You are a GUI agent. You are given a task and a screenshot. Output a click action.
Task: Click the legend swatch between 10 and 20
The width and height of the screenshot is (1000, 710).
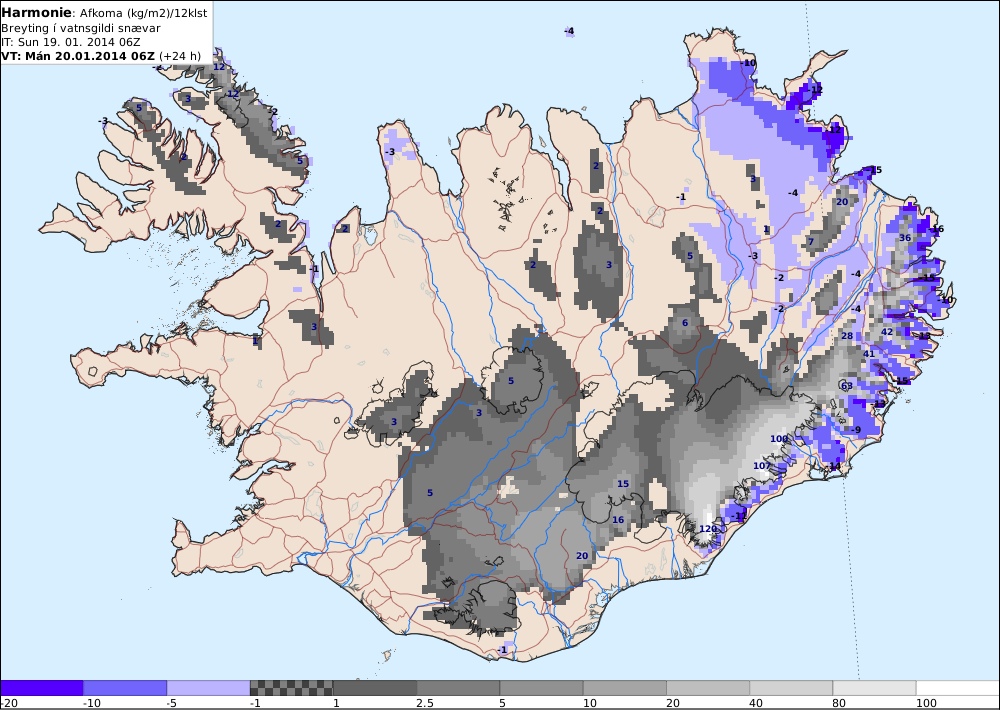pyautogui.click(x=625, y=688)
